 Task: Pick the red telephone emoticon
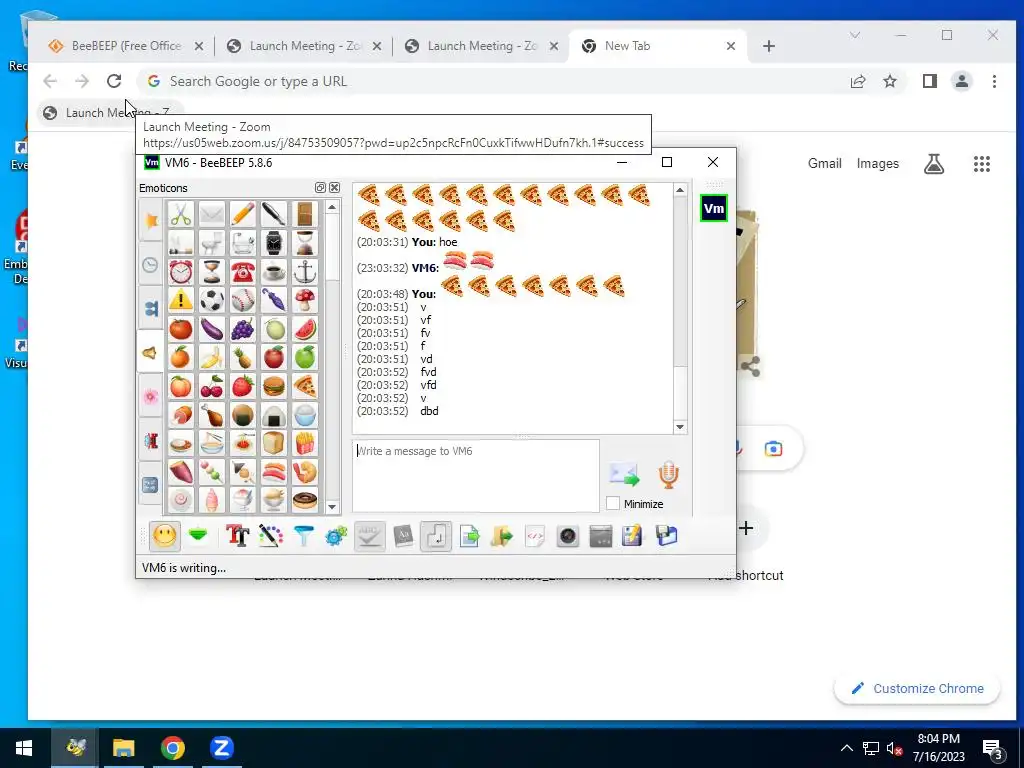(x=242, y=271)
